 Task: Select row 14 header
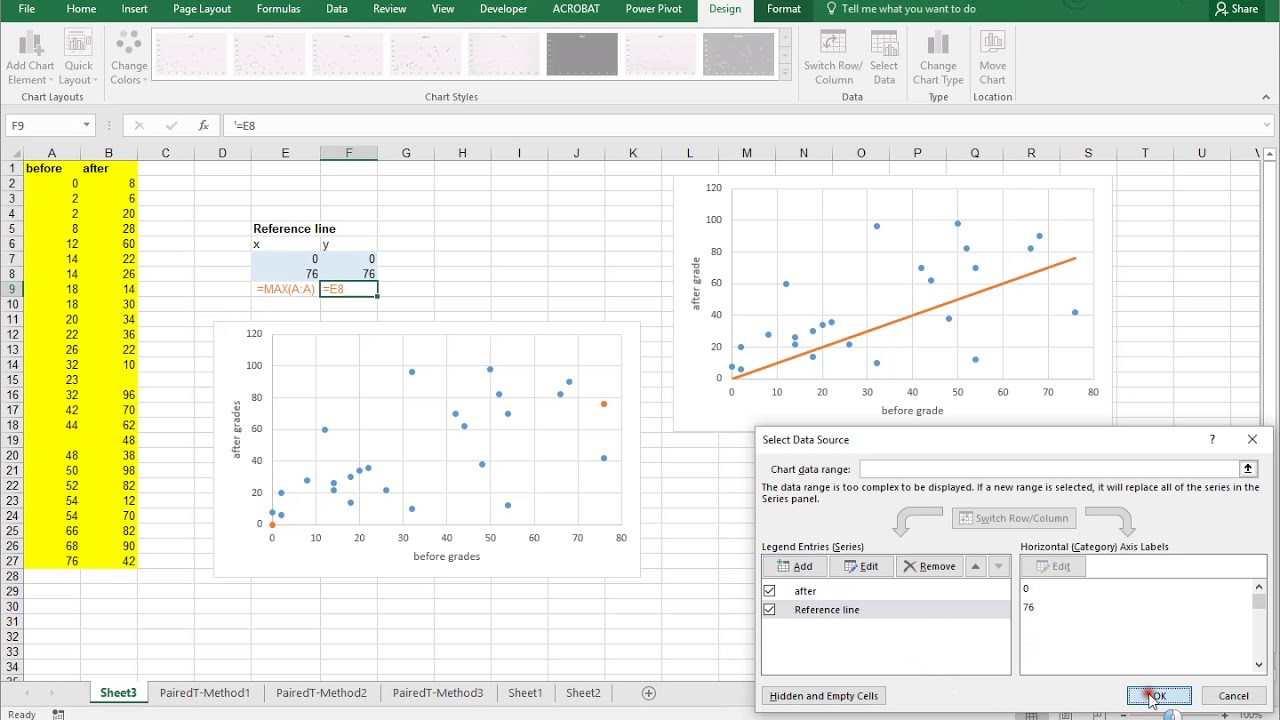pyautogui.click(x=12, y=365)
